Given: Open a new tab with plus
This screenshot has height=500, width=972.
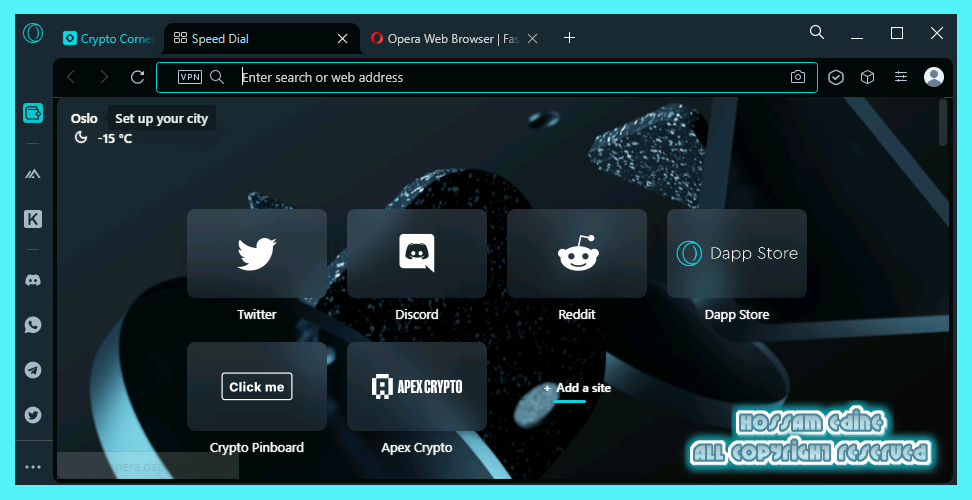Looking at the screenshot, I should 569,38.
